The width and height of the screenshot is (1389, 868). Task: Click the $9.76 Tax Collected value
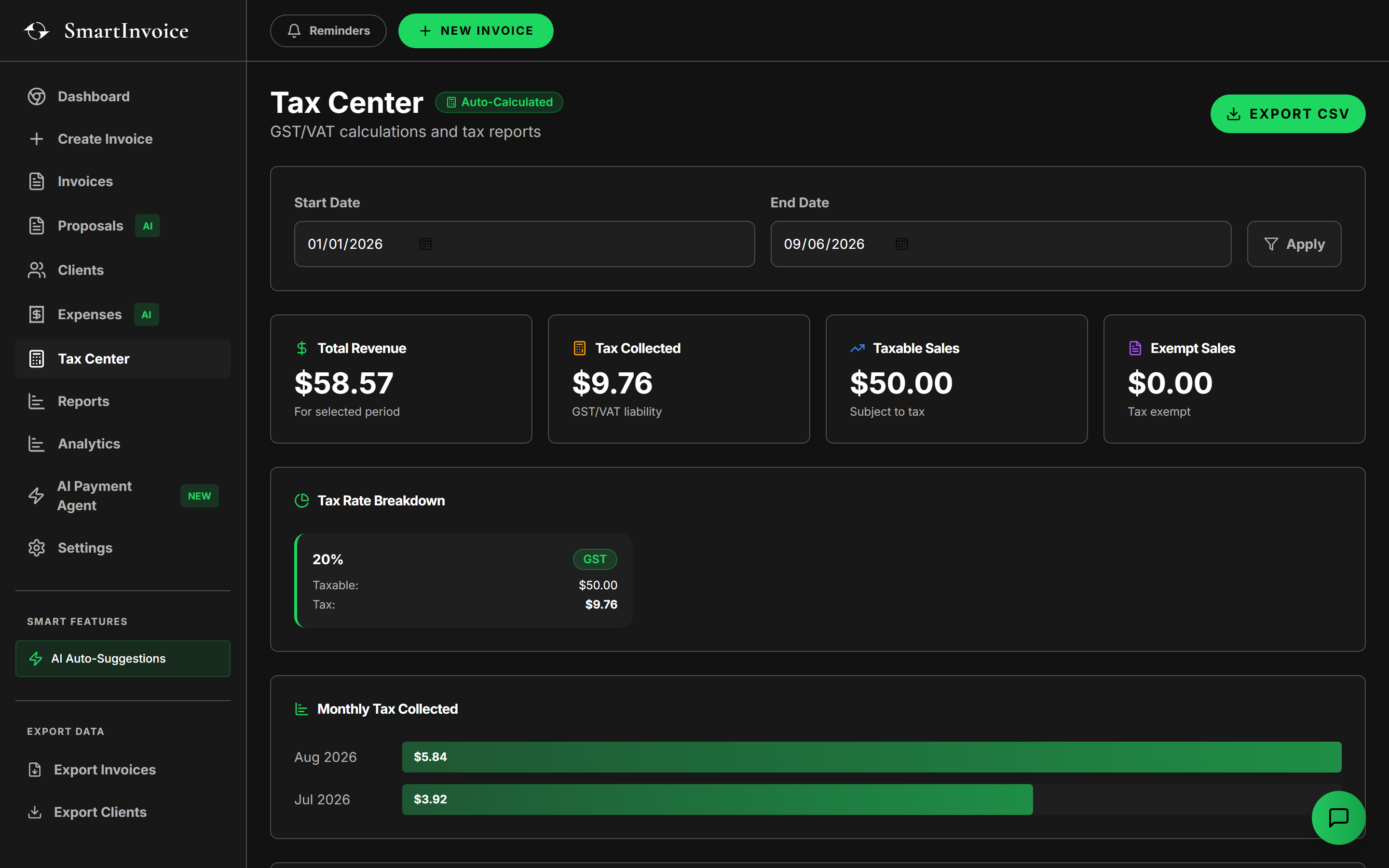pos(613,383)
